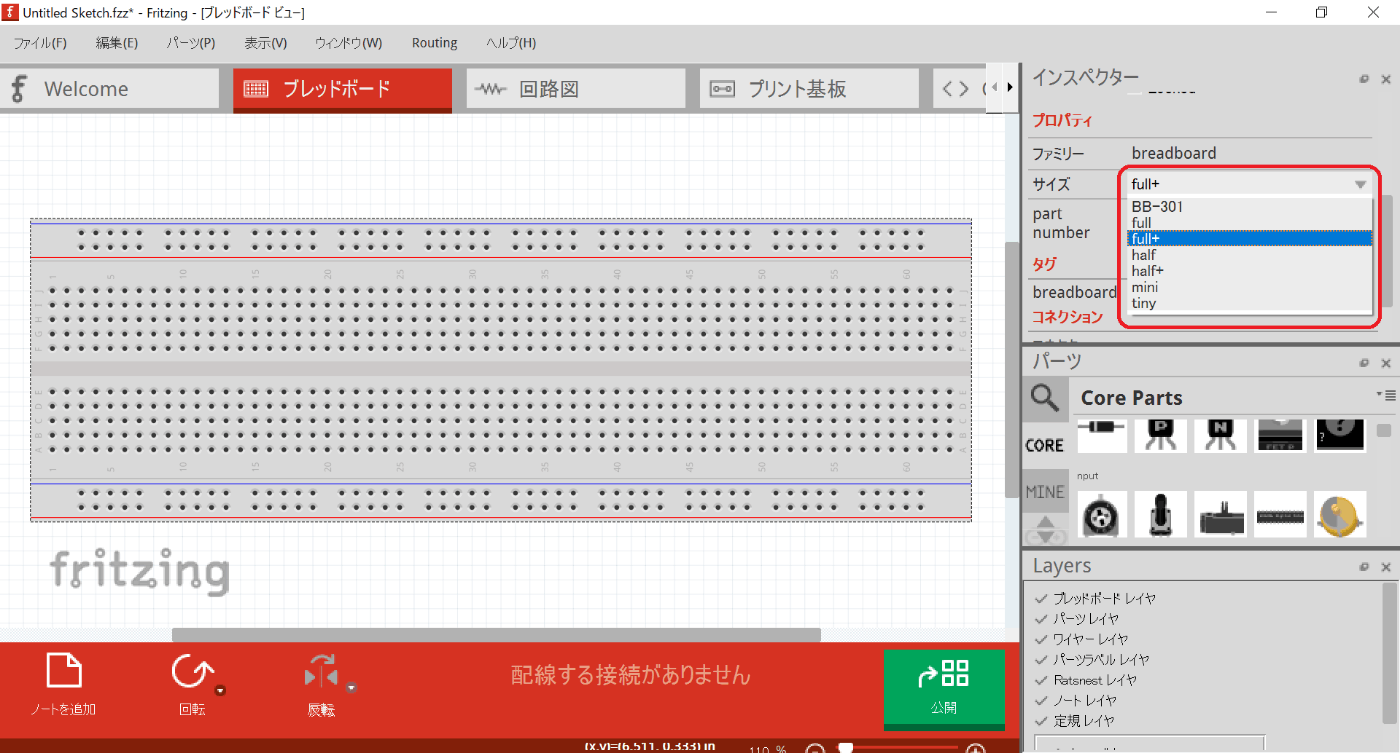The height and width of the screenshot is (753, 1400).
Task: Pick the slide potentiometer part
Action: 1220,514
